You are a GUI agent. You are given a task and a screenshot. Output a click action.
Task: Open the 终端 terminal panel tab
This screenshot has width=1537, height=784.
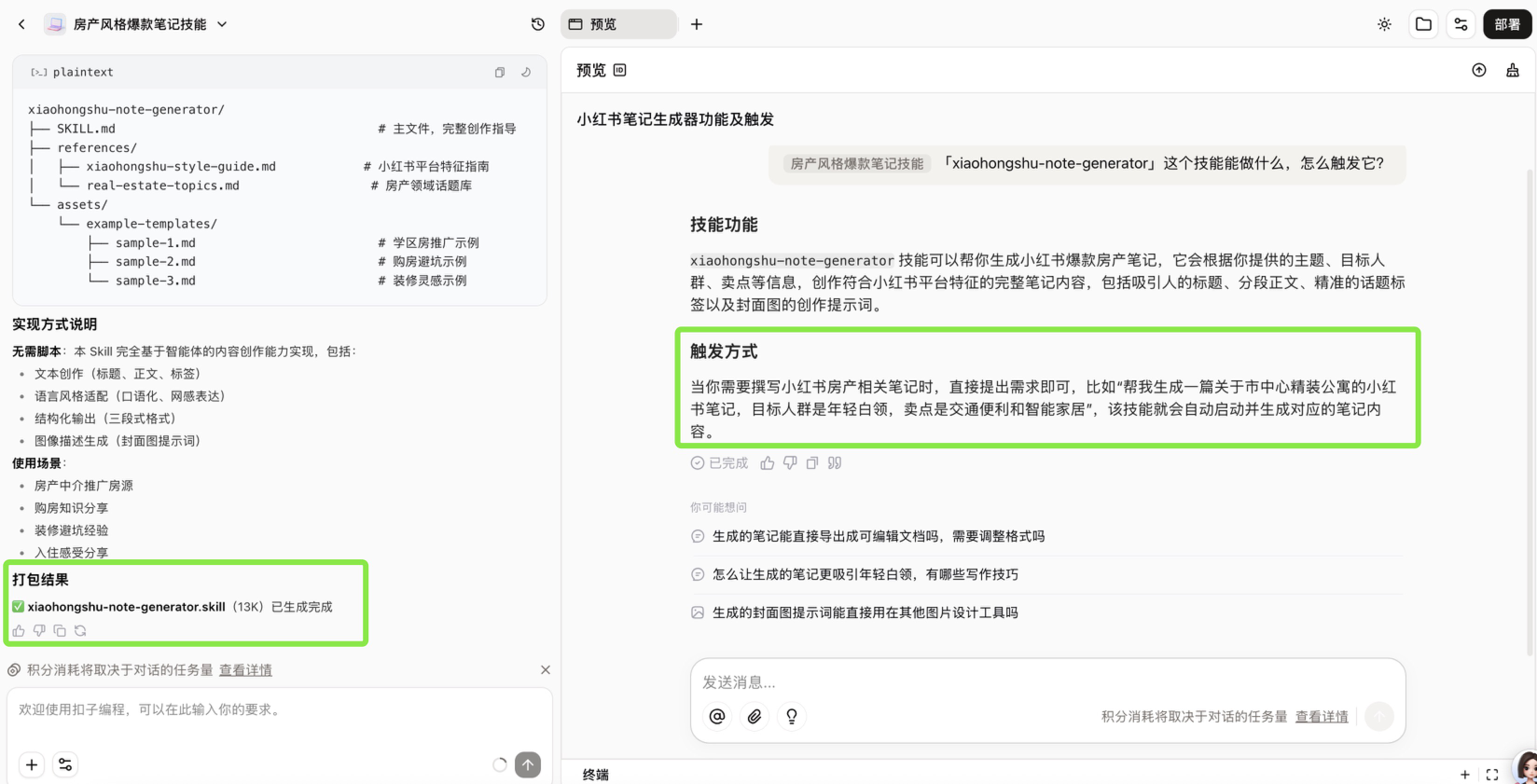click(596, 775)
